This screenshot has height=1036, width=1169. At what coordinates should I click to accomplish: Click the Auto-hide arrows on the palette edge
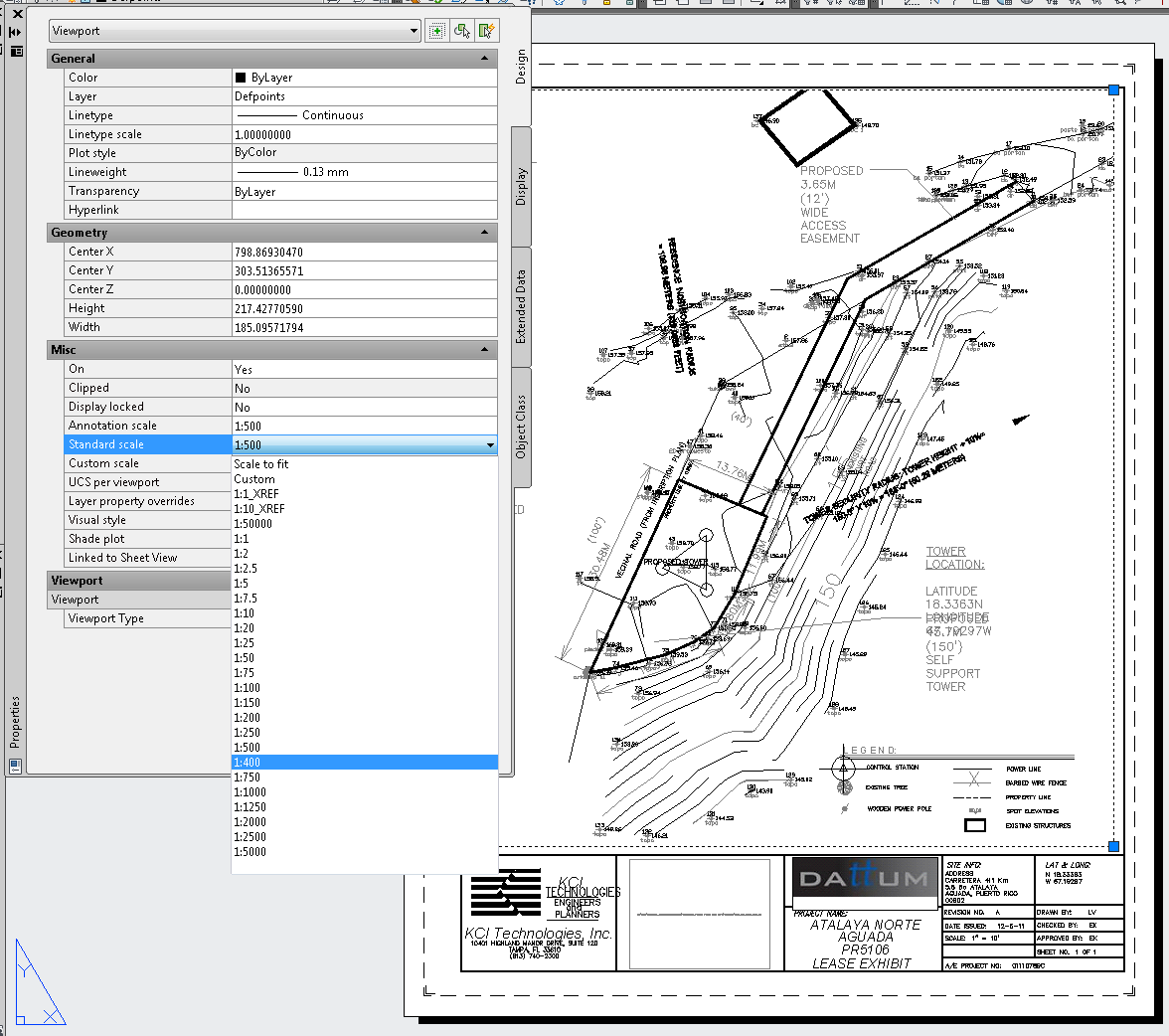13,32
